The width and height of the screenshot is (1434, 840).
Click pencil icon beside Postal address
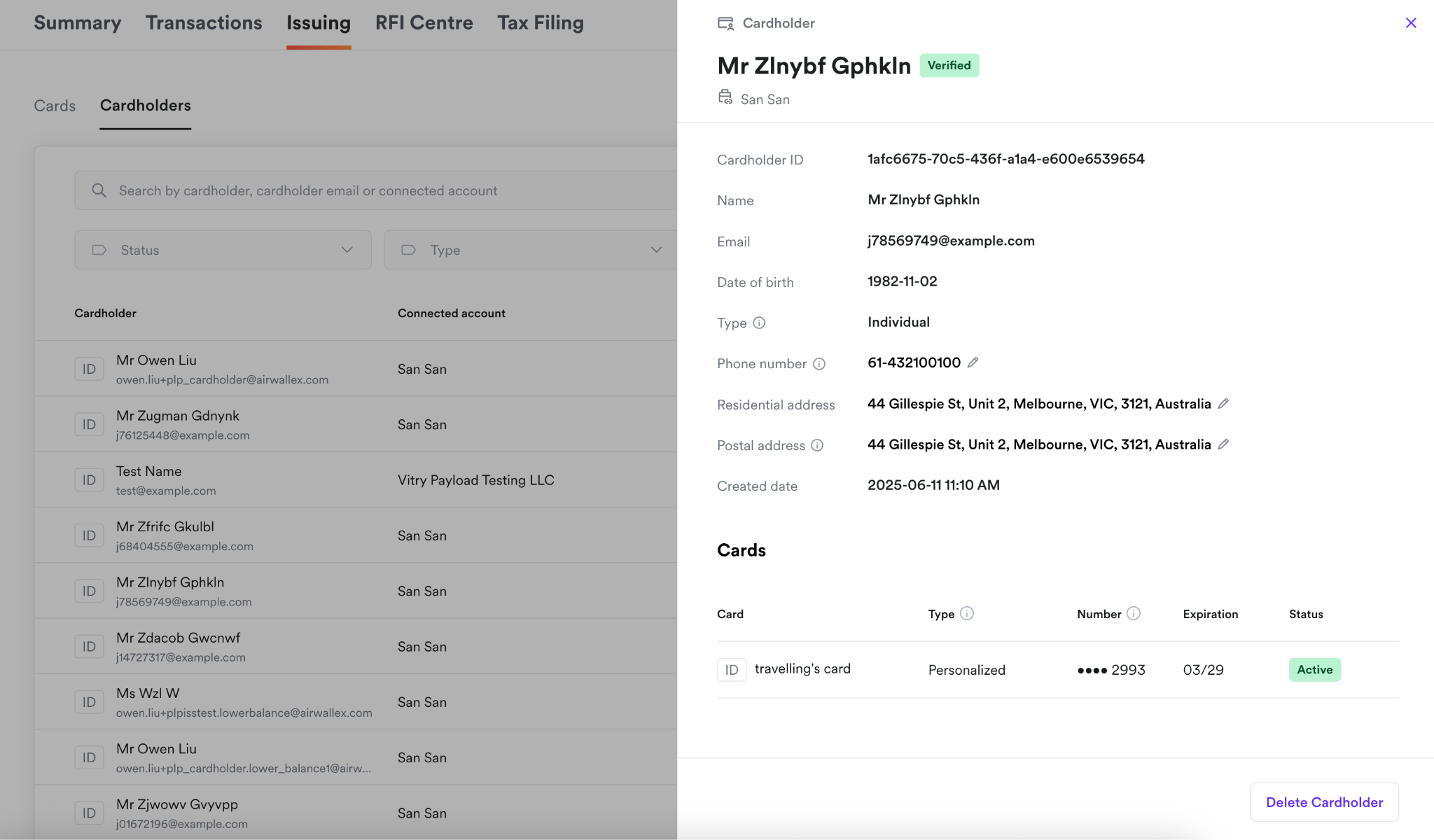(1223, 444)
